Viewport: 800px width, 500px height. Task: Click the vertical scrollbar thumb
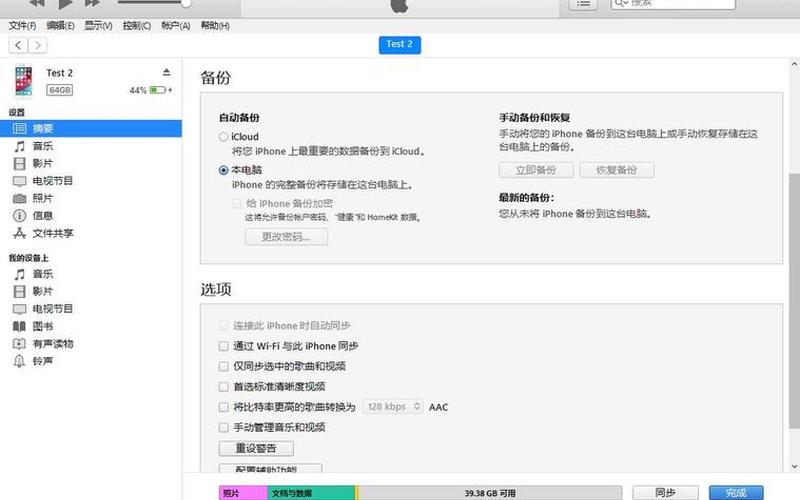click(794, 301)
